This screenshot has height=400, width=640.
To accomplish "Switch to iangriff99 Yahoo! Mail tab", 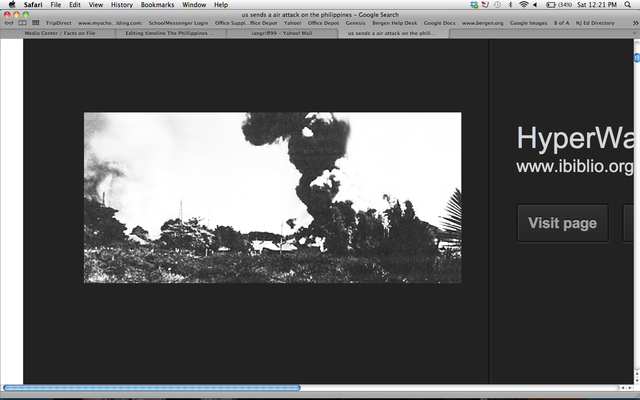I will pyautogui.click(x=282, y=33).
